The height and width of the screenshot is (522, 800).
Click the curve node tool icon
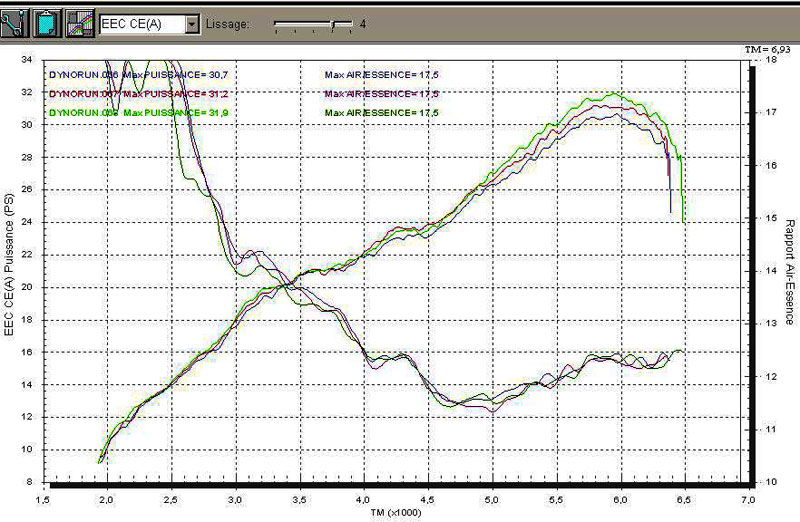[x=14, y=22]
